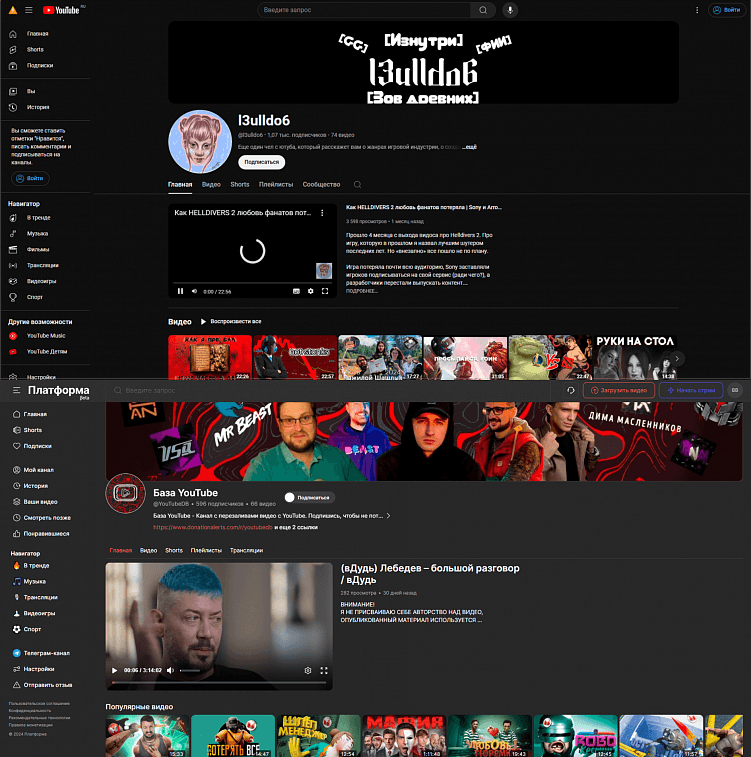Screen dimensions: 751x757
Task: Toggle the База YouTube Подписаться switch
Action: (309, 497)
